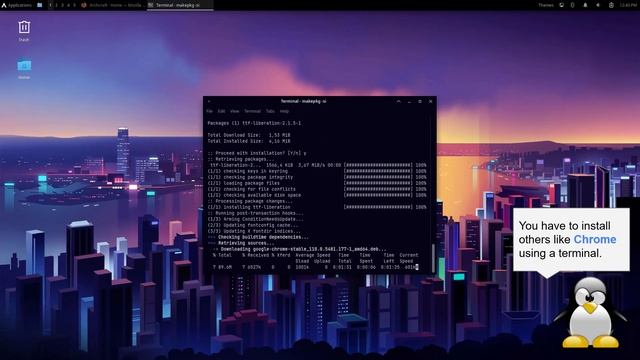Open the Terminal menu in the menu bar
Screen dimensions: 640x360
(252, 111)
